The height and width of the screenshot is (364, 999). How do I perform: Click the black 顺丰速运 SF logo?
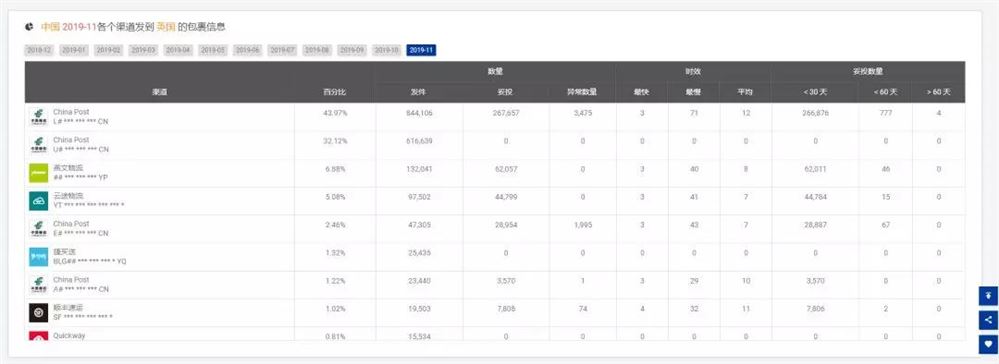click(x=38, y=313)
